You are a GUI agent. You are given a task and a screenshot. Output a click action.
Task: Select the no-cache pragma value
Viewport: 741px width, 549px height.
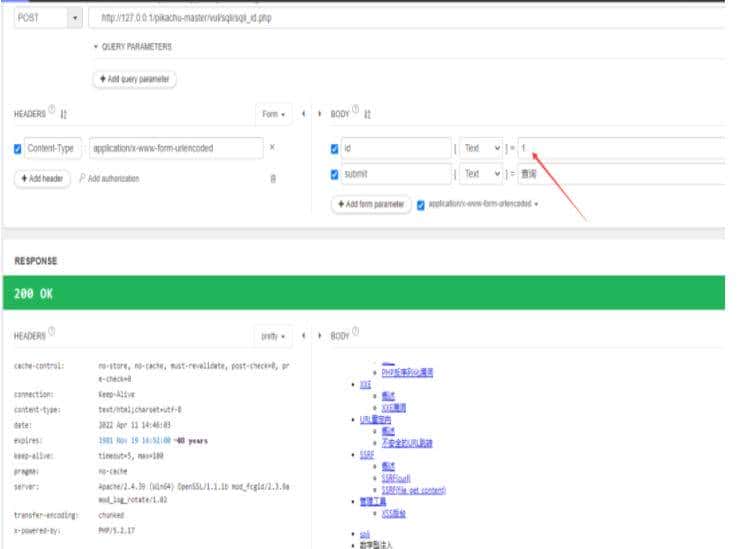(112, 472)
